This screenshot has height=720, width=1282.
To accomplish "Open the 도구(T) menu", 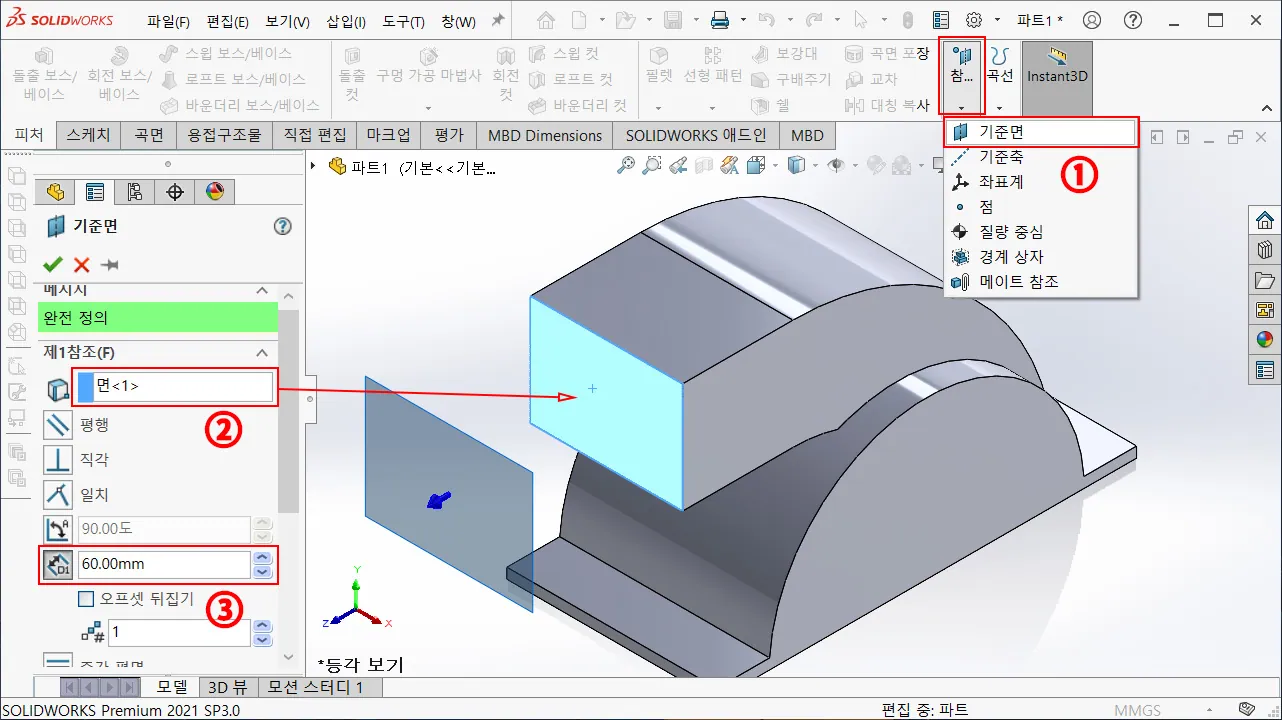I will [x=404, y=22].
